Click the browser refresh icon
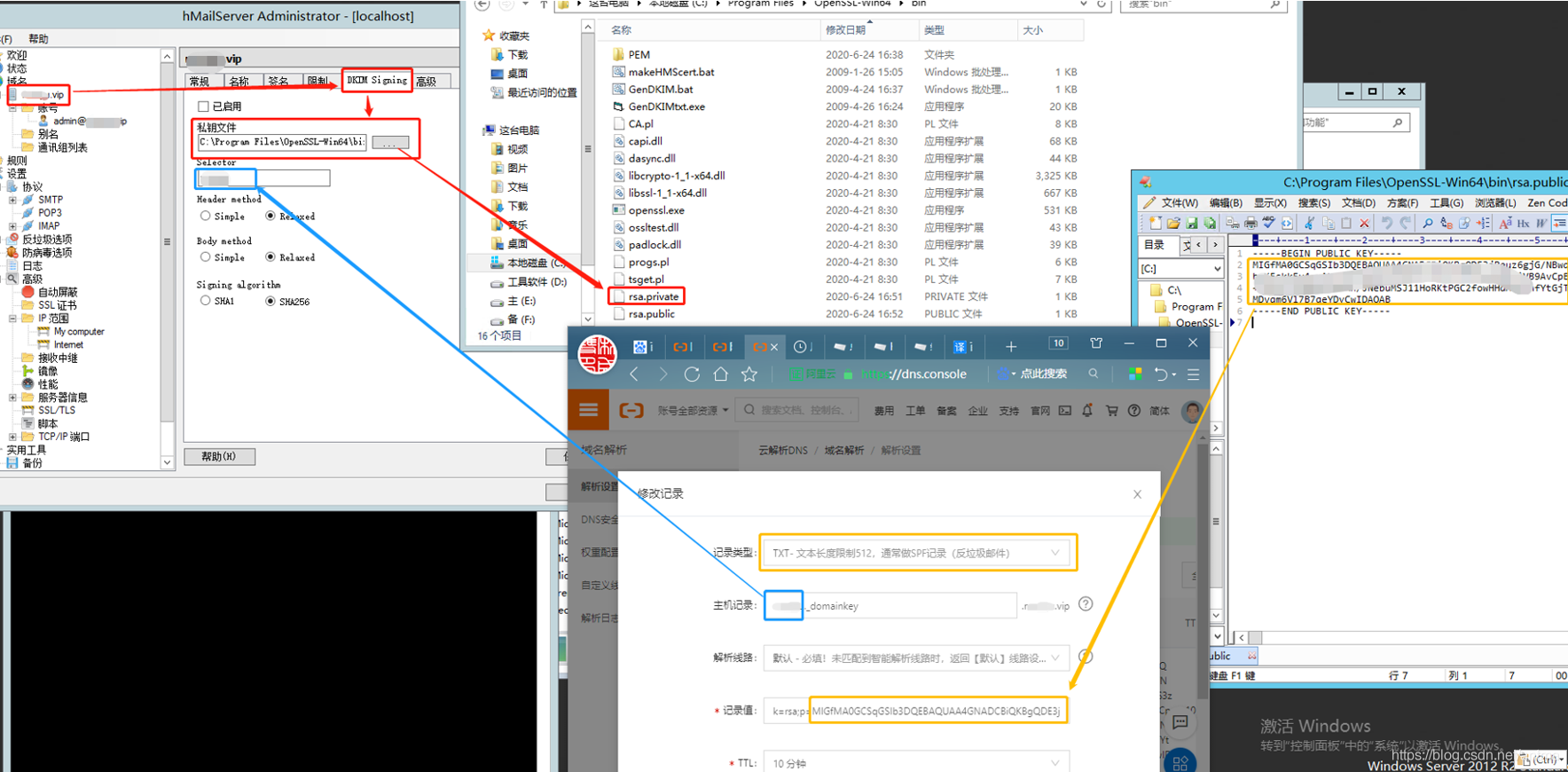This screenshot has width=1568, height=772. (x=692, y=374)
